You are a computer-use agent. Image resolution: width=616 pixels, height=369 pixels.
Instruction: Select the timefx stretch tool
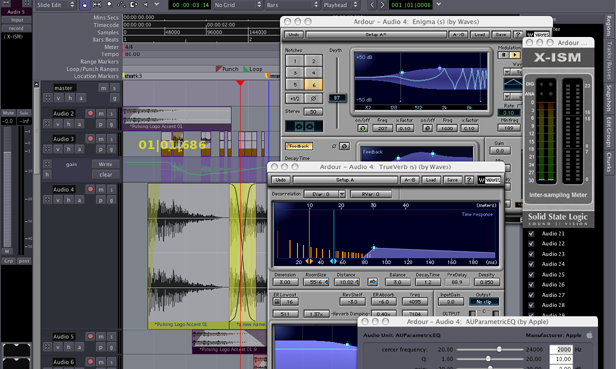click(x=134, y=5)
